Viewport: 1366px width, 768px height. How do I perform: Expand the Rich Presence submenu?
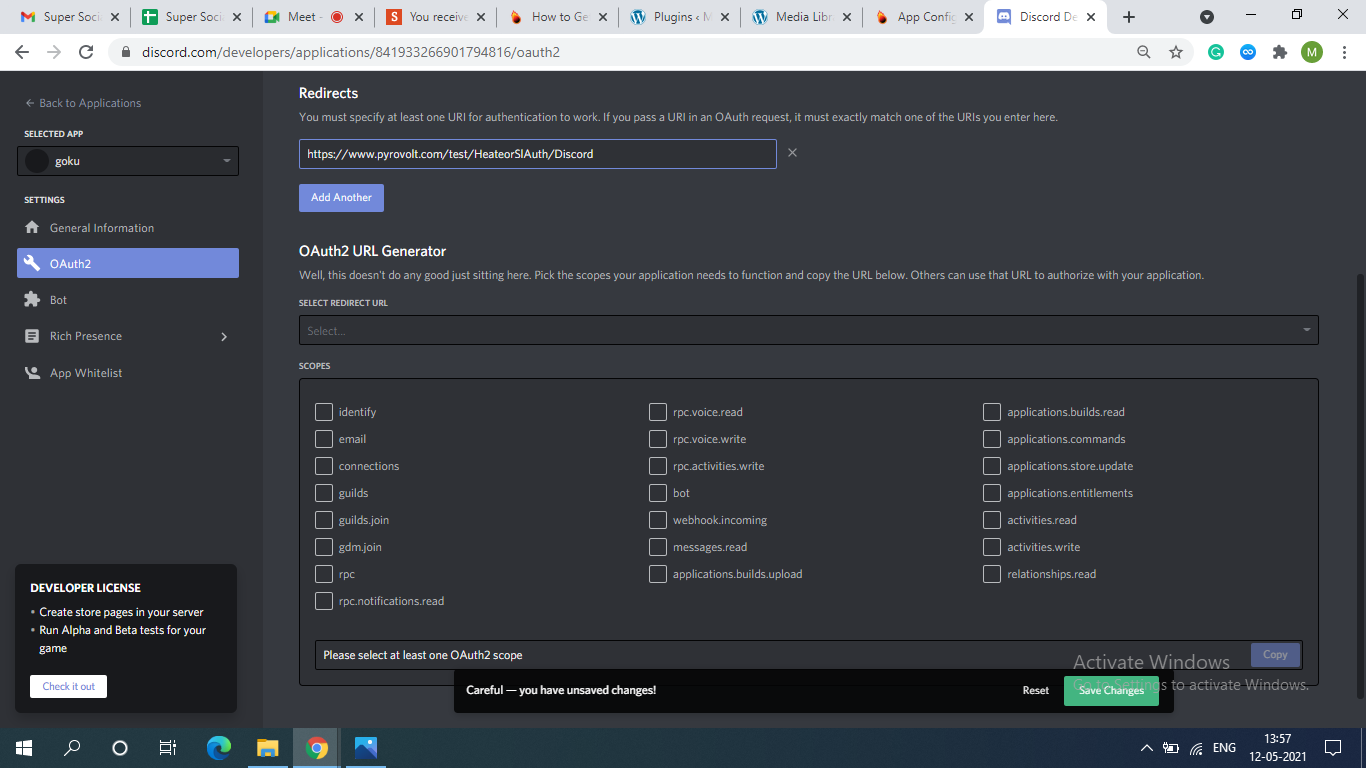pos(224,337)
